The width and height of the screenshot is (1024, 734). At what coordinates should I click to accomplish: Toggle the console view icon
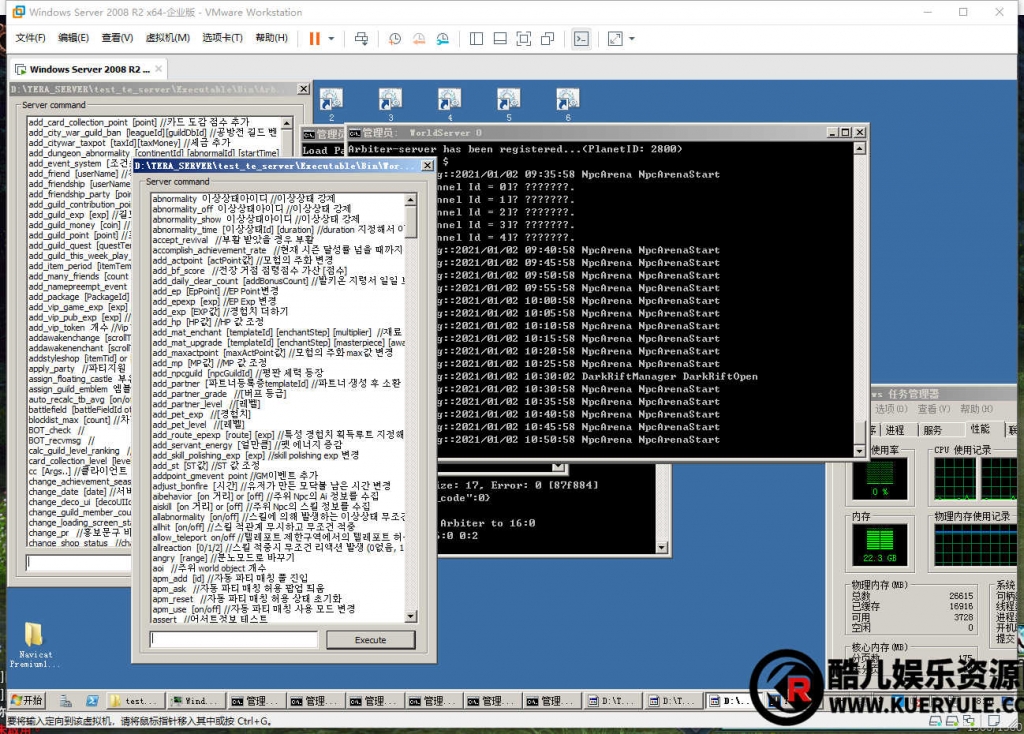click(581, 39)
